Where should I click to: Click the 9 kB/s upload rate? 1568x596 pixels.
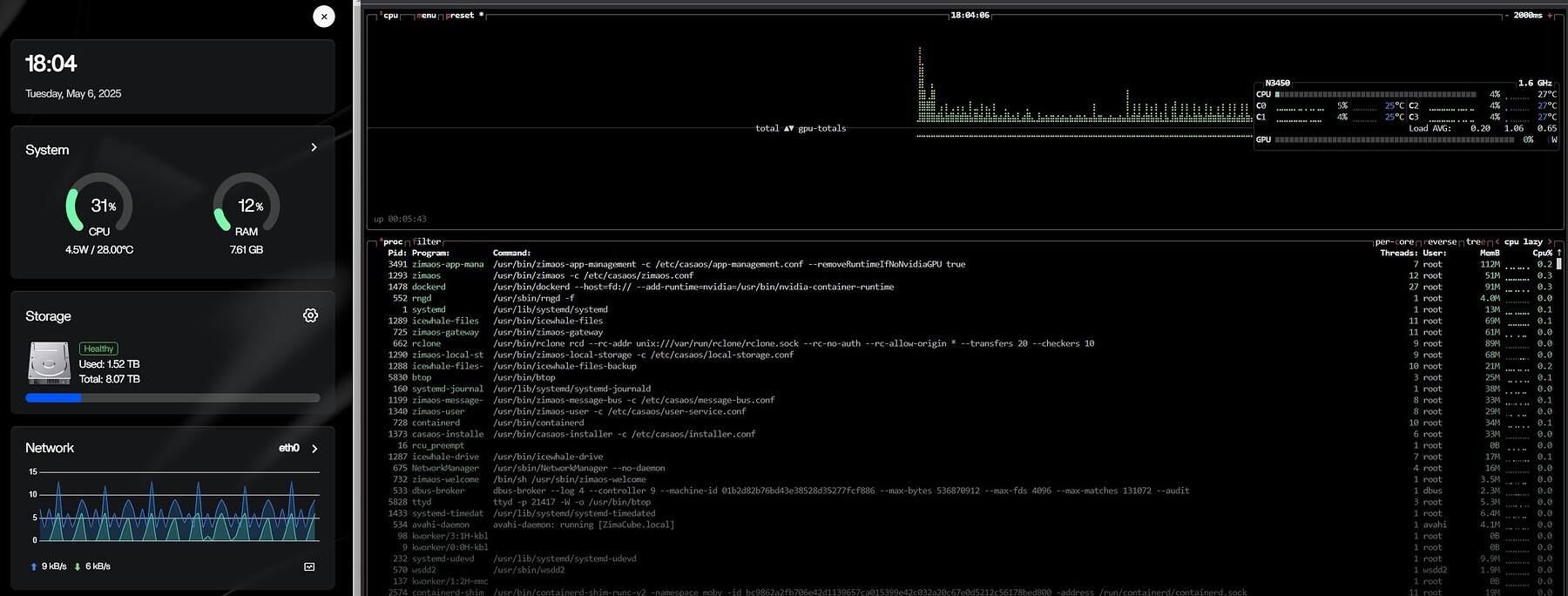pos(54,566)
